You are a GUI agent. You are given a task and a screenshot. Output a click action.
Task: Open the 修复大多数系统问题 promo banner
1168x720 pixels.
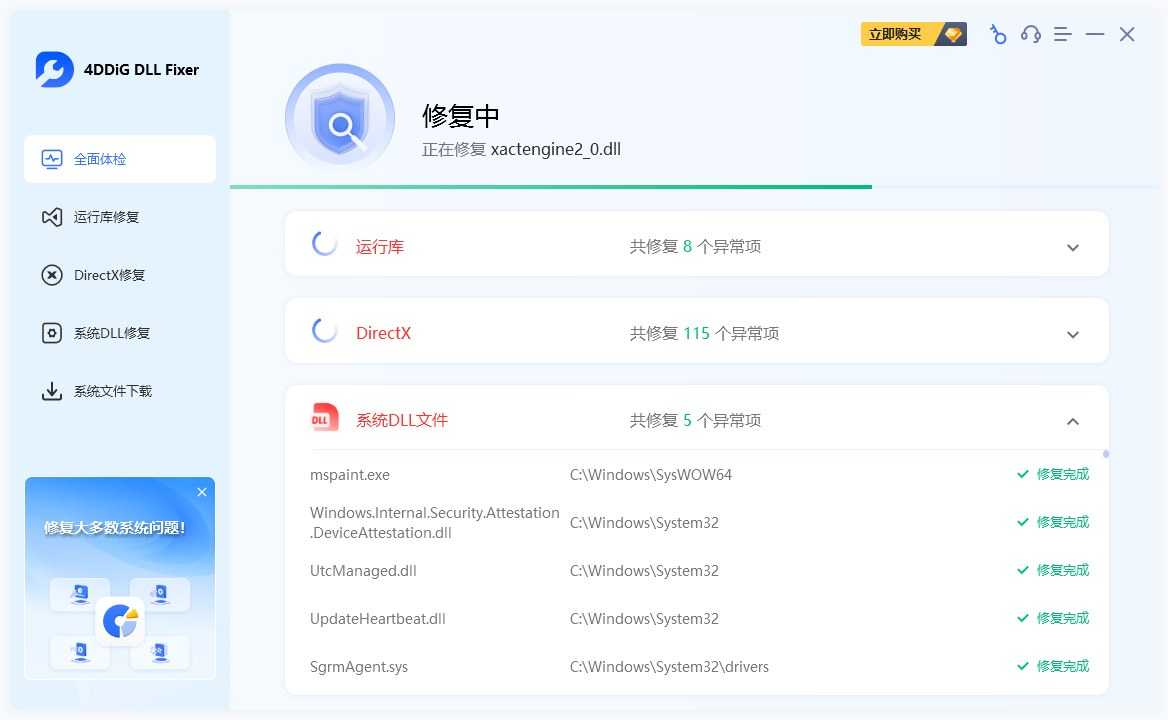120,579
